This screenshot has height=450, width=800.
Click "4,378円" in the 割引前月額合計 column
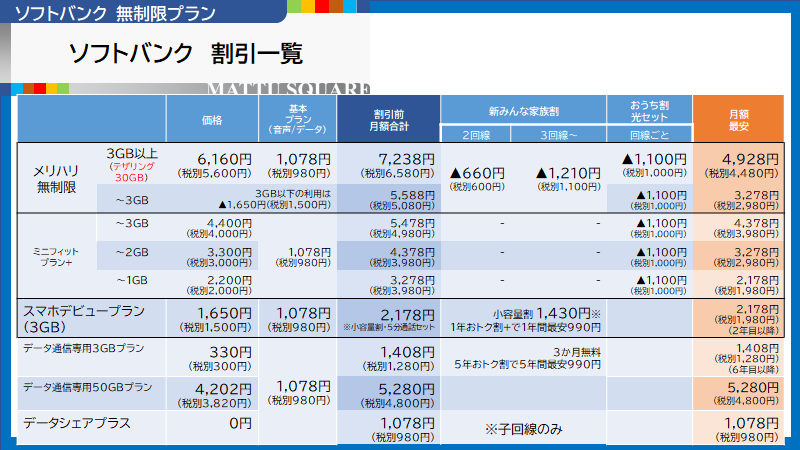click(412, 253)
